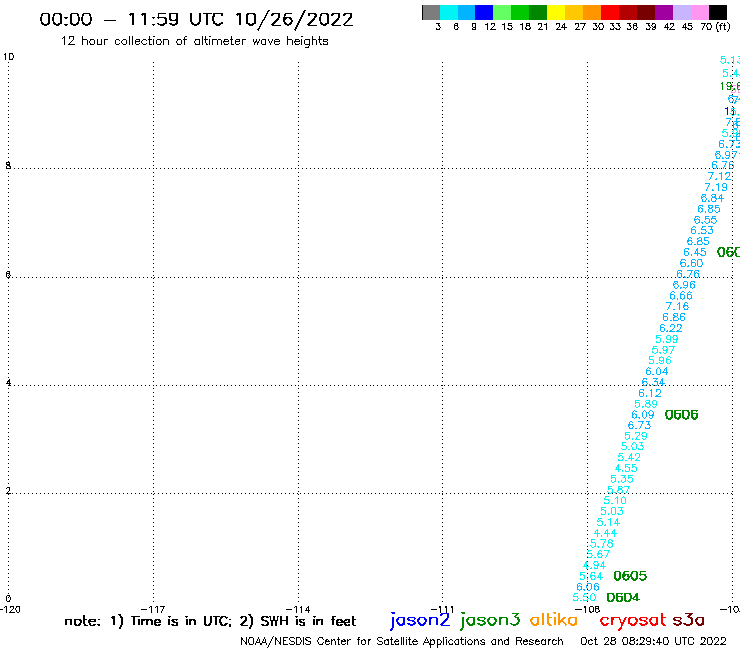Click the '6.66' wave height value

pyautogui.click(x=681, y=296)
